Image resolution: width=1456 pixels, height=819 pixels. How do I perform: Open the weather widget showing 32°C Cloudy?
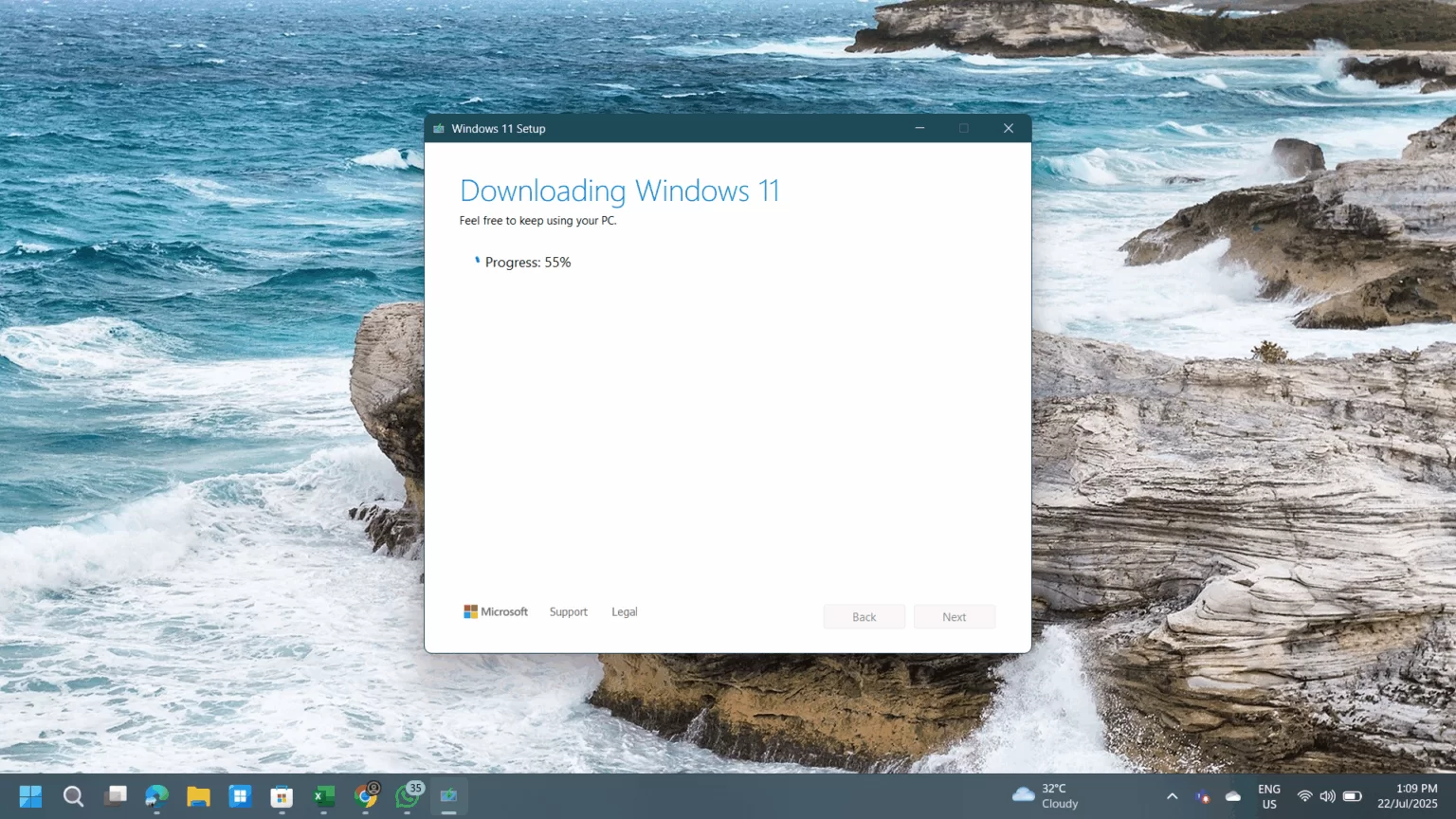coord(1047,796)
